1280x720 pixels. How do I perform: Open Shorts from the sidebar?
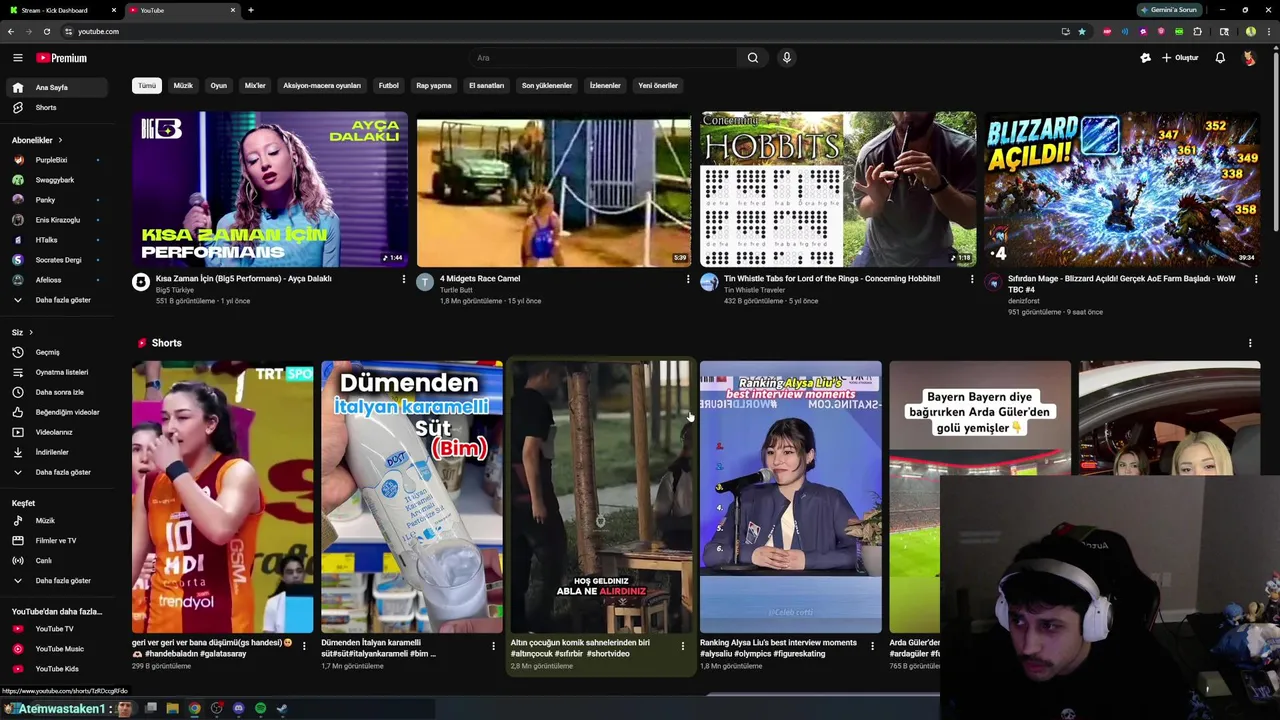pos(56,107)
